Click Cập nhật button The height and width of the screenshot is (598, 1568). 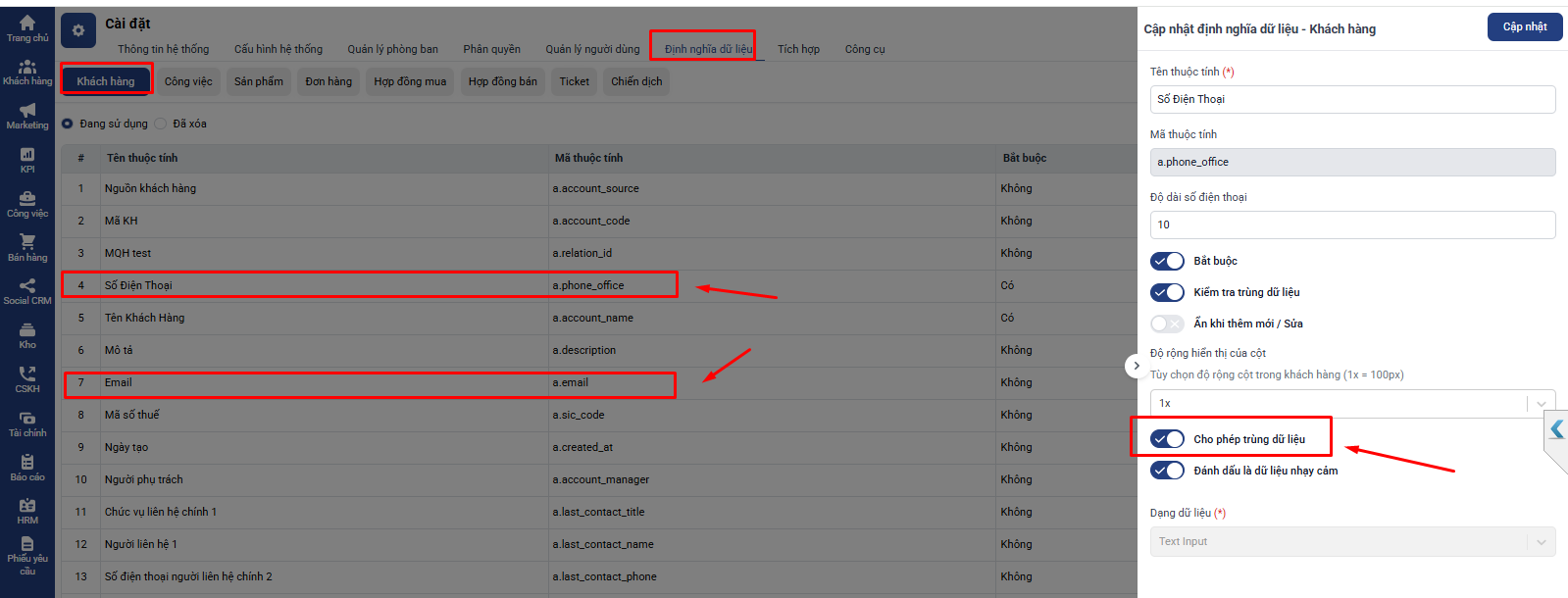click(1525, 26)
